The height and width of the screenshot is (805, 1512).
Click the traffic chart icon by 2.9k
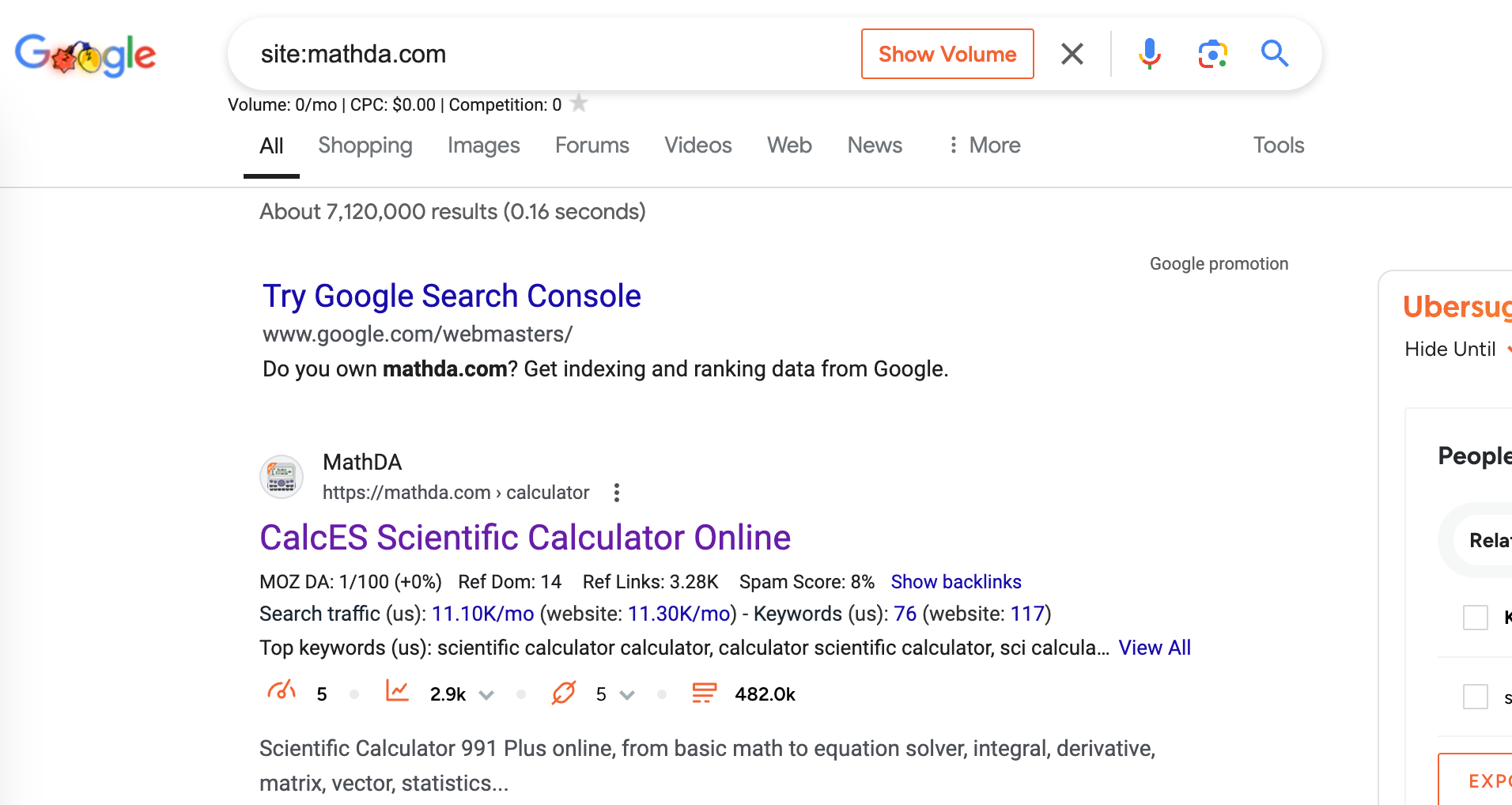tap(397, 692)
